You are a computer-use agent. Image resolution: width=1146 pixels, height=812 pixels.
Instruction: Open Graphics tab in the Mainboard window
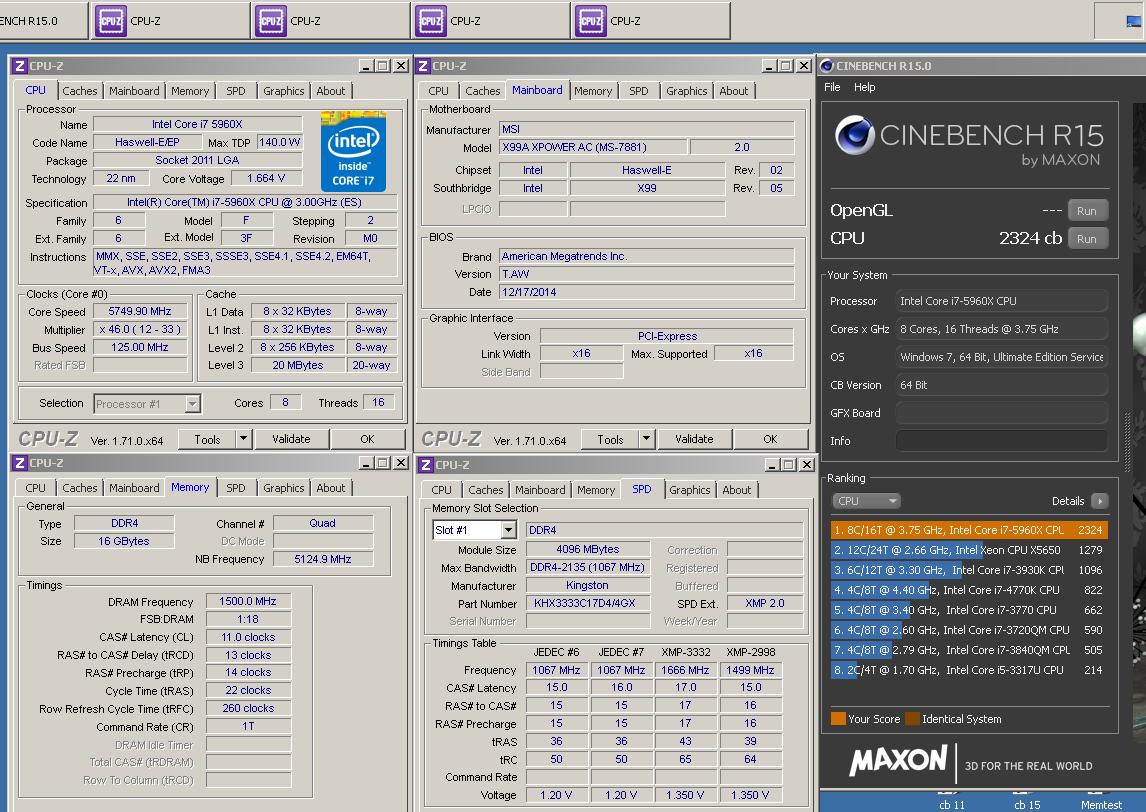coord(686,91)
